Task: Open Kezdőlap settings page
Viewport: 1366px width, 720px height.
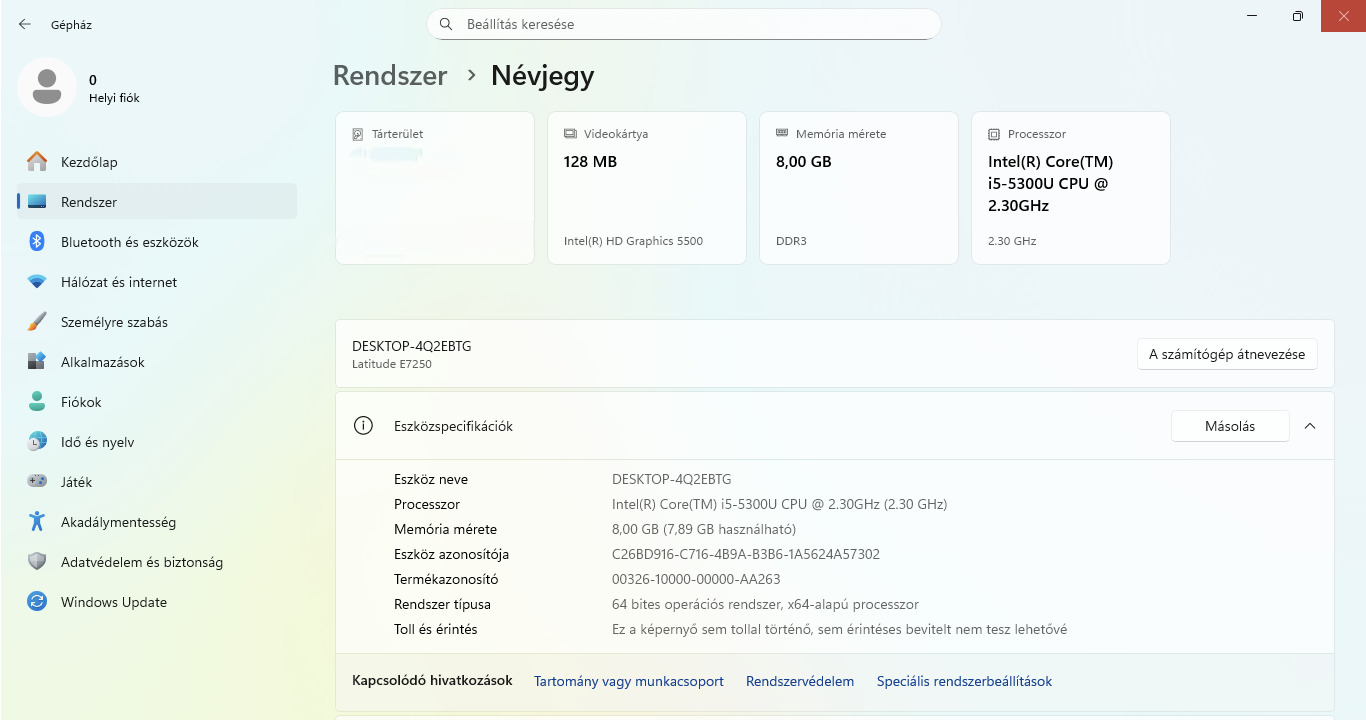Action: pos(157,162)
